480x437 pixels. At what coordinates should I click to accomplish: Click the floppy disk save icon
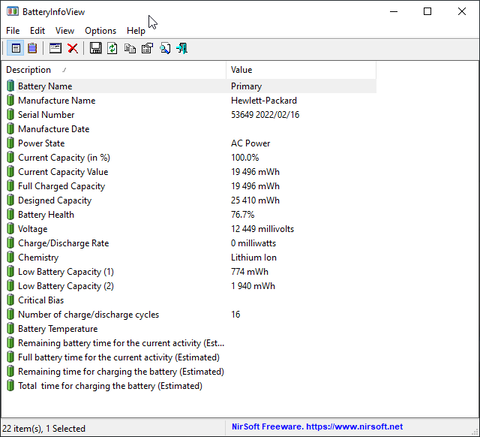coord(96,49)
